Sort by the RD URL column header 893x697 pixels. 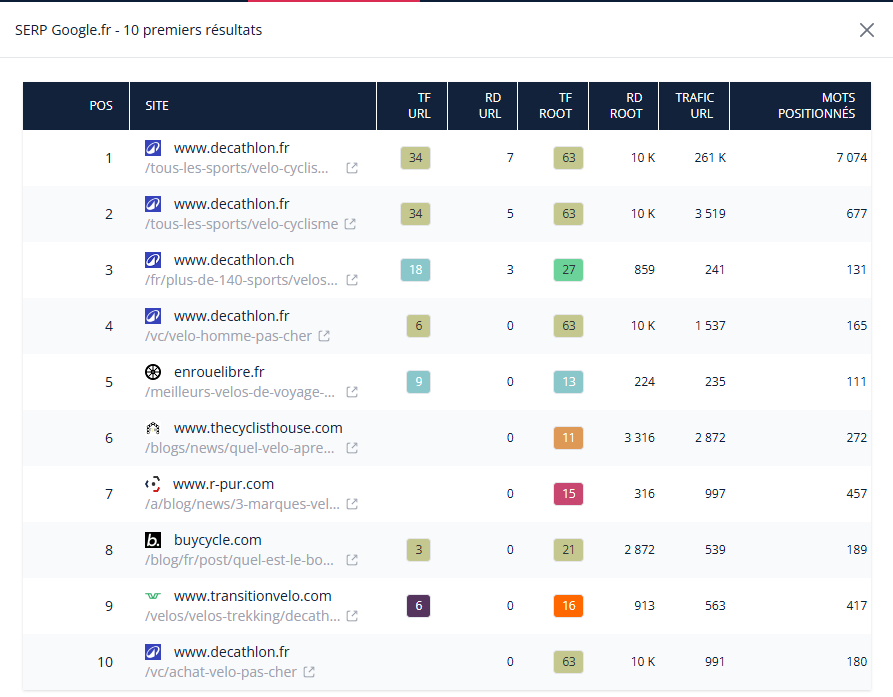click(x=482, y=106)
